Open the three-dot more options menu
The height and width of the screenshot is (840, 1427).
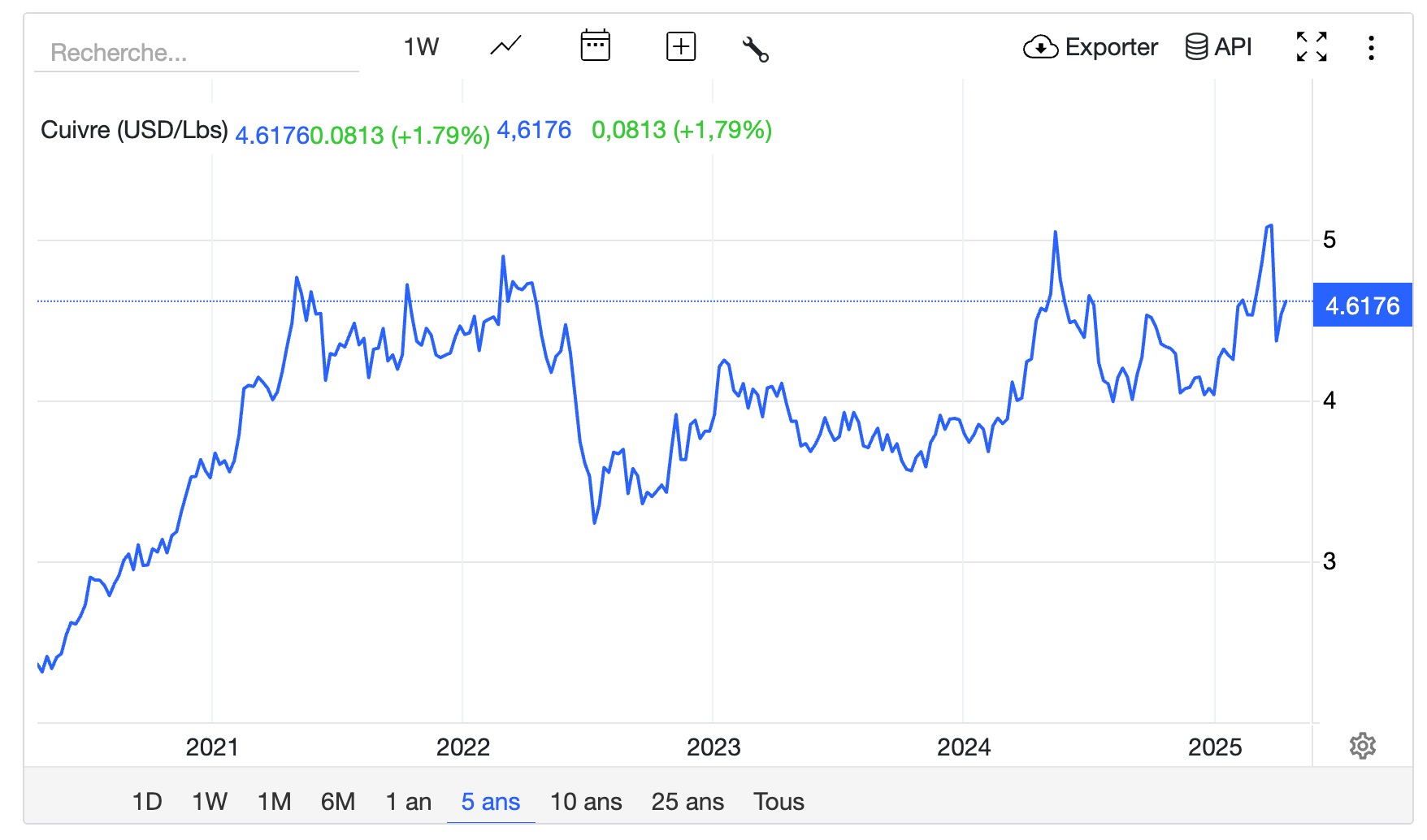click(1371, 47)
